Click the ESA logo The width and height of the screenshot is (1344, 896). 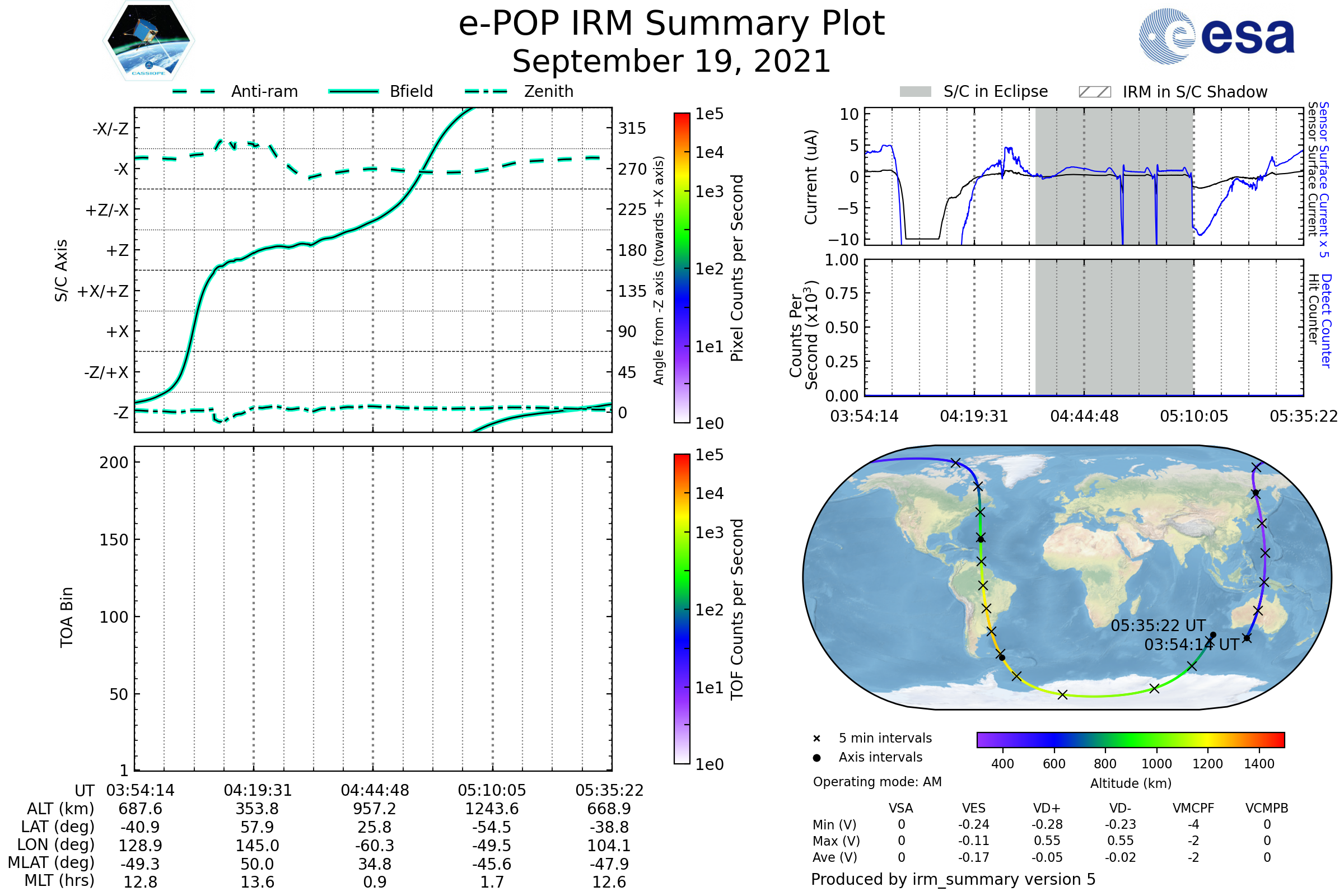click(1217, 36)
